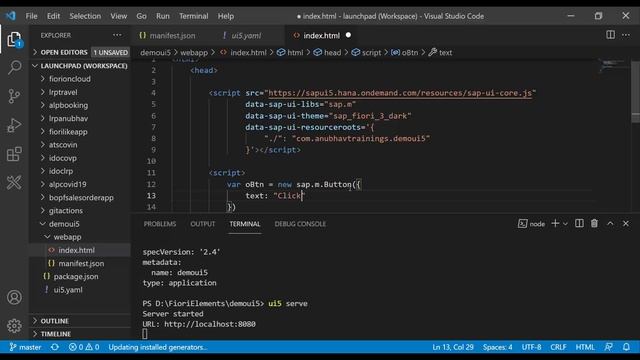Open the Extensions view icon
640x360 pixels.
point(14,154)
